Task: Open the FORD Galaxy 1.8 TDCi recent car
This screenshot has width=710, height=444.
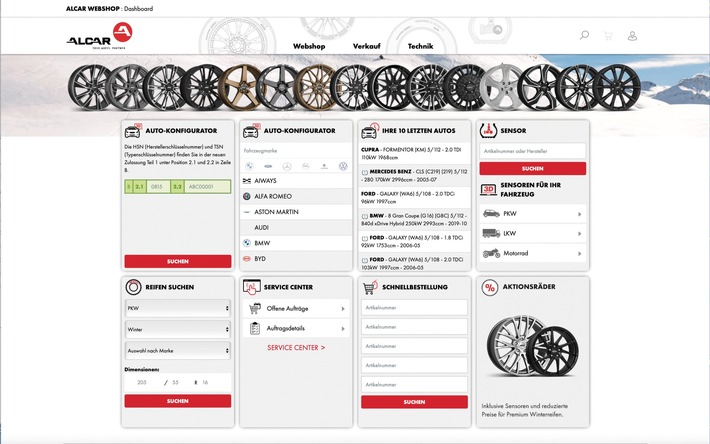Action: 414,241
